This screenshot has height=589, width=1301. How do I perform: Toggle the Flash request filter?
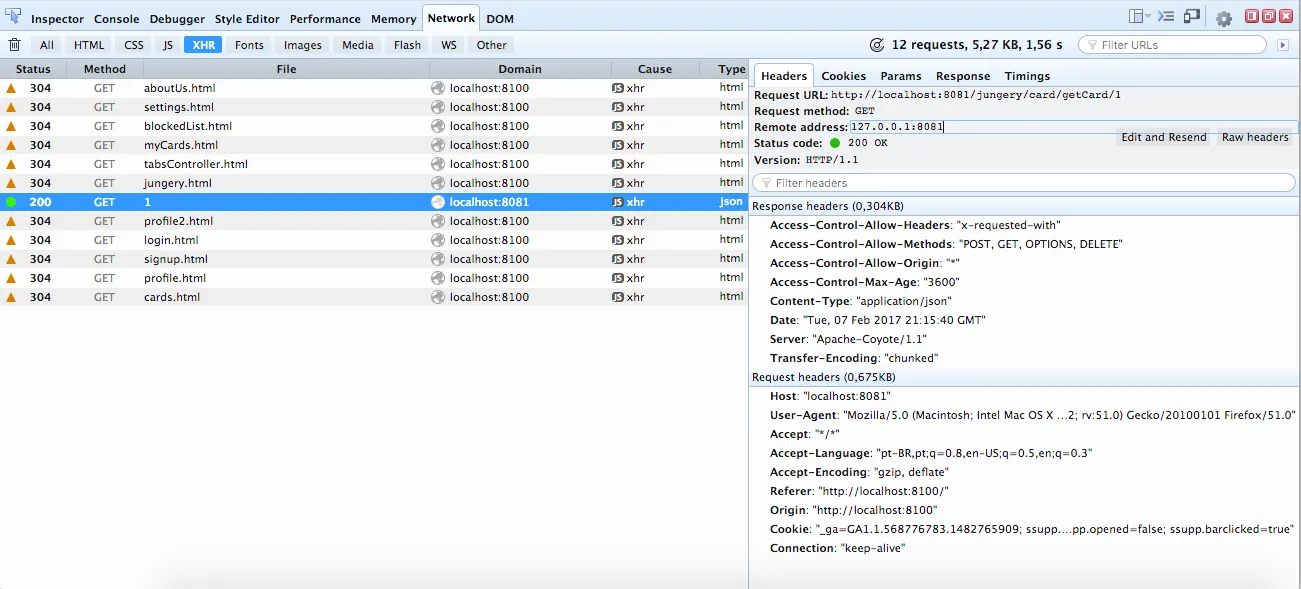407,45
